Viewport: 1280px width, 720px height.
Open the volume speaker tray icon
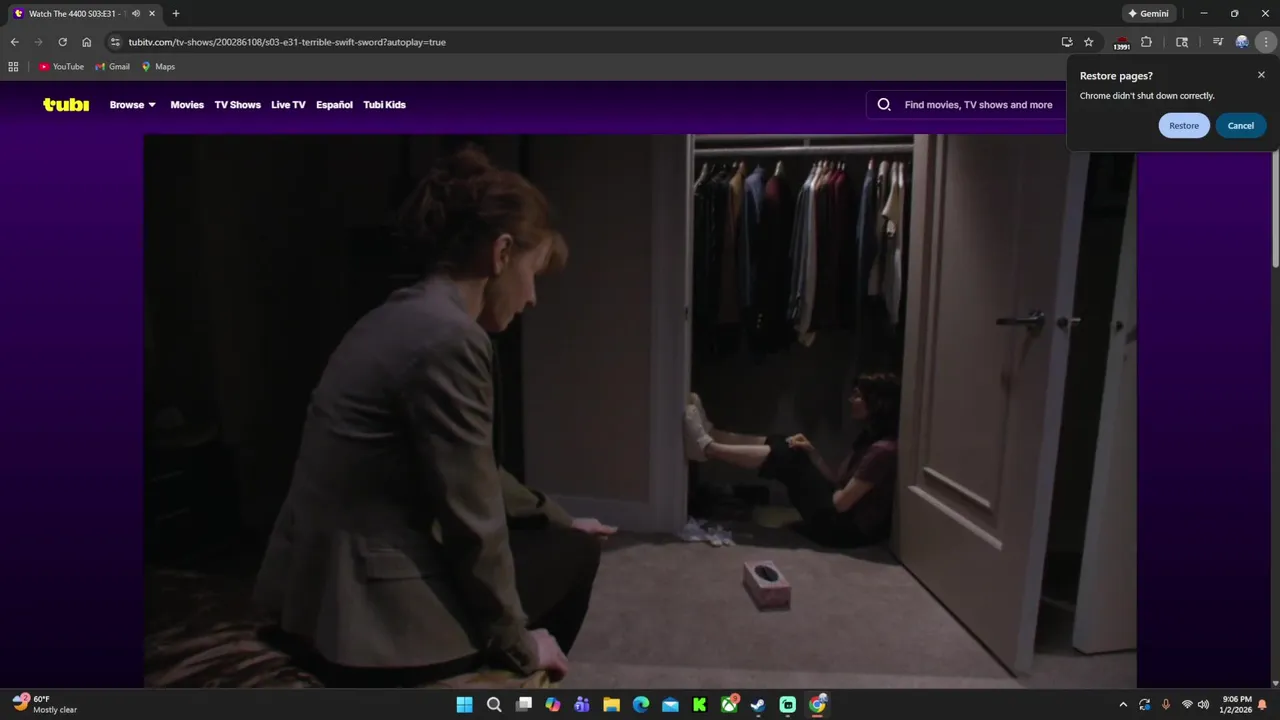click(1203, 704)
